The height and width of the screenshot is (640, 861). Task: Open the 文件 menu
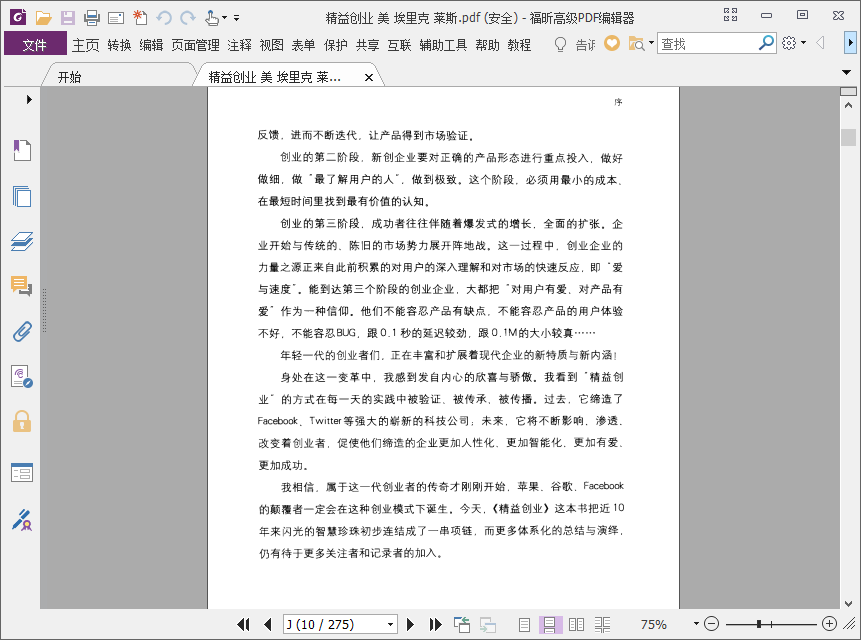[35, 44]
